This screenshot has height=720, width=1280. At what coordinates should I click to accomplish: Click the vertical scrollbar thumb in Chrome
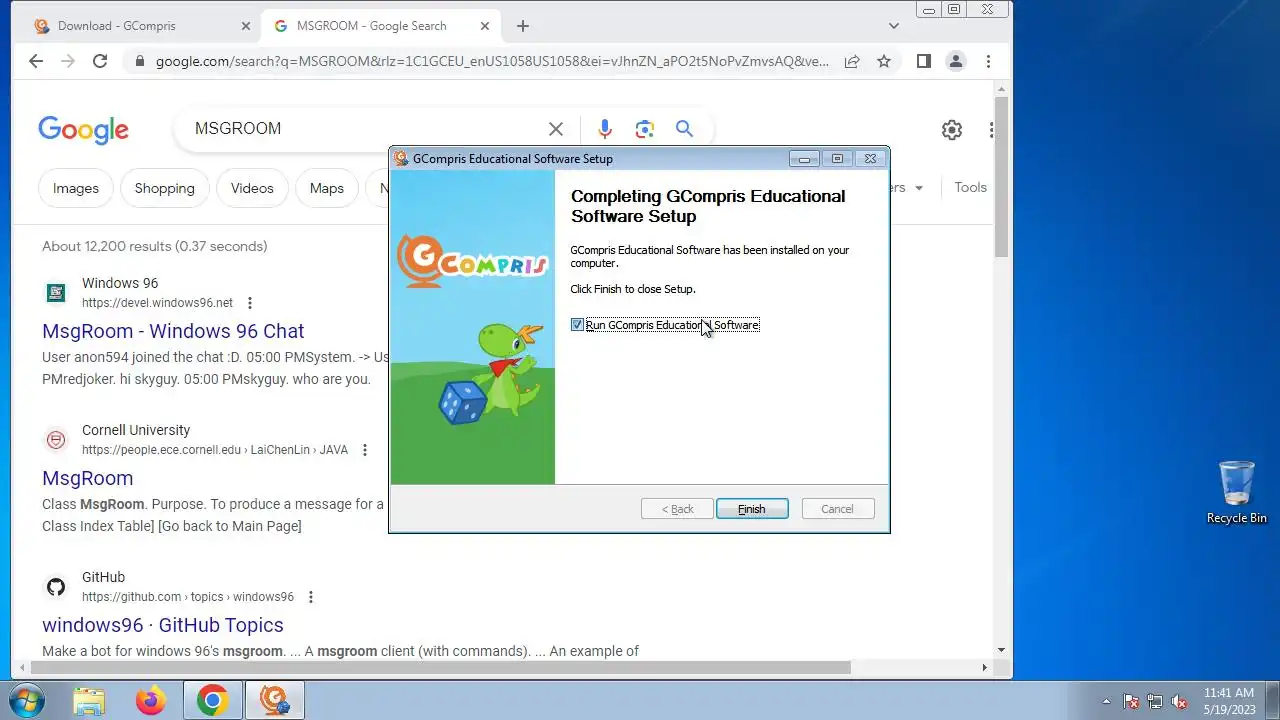click(1002, 177)
